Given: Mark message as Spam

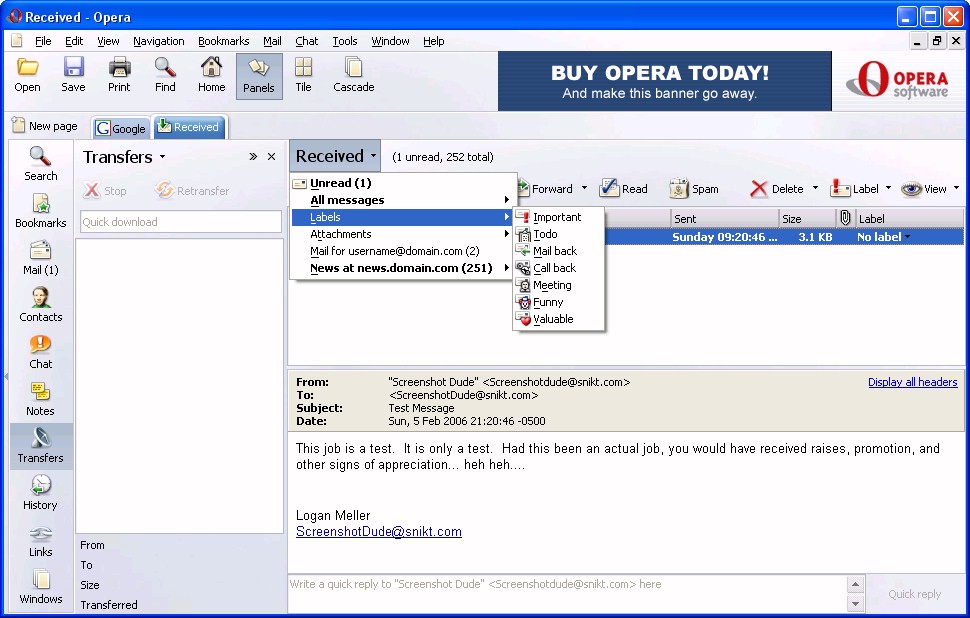Looking at the screenshot, I should click(x=694, y=189).
